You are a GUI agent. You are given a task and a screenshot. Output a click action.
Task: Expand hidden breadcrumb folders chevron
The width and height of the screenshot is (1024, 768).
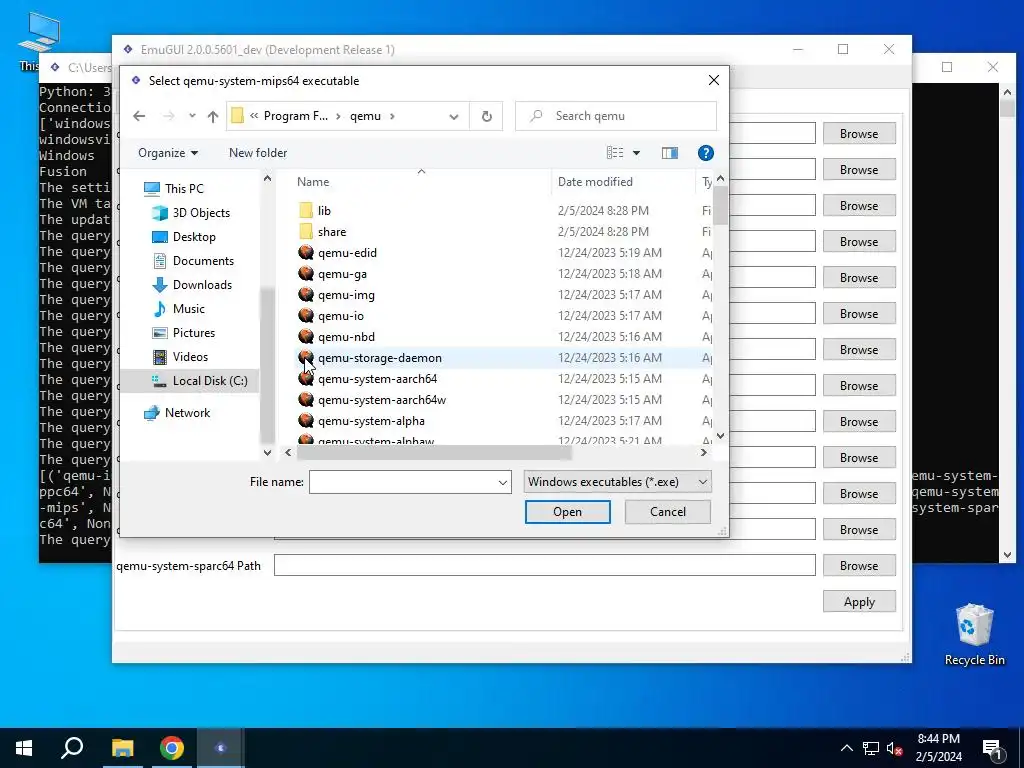coord(254,116)
